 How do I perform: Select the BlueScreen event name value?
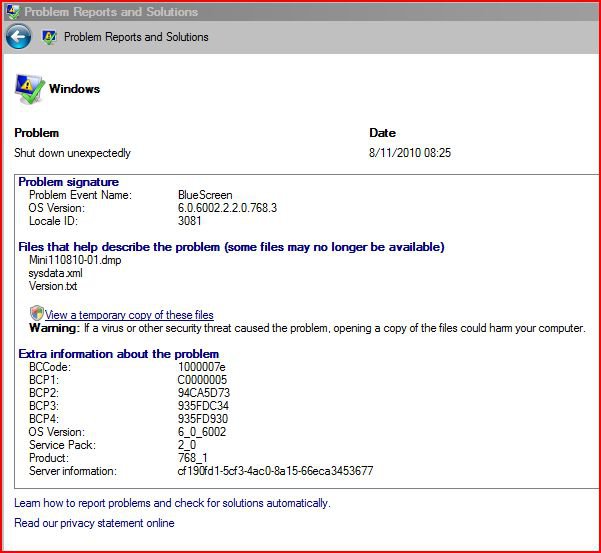pos(205,195)
